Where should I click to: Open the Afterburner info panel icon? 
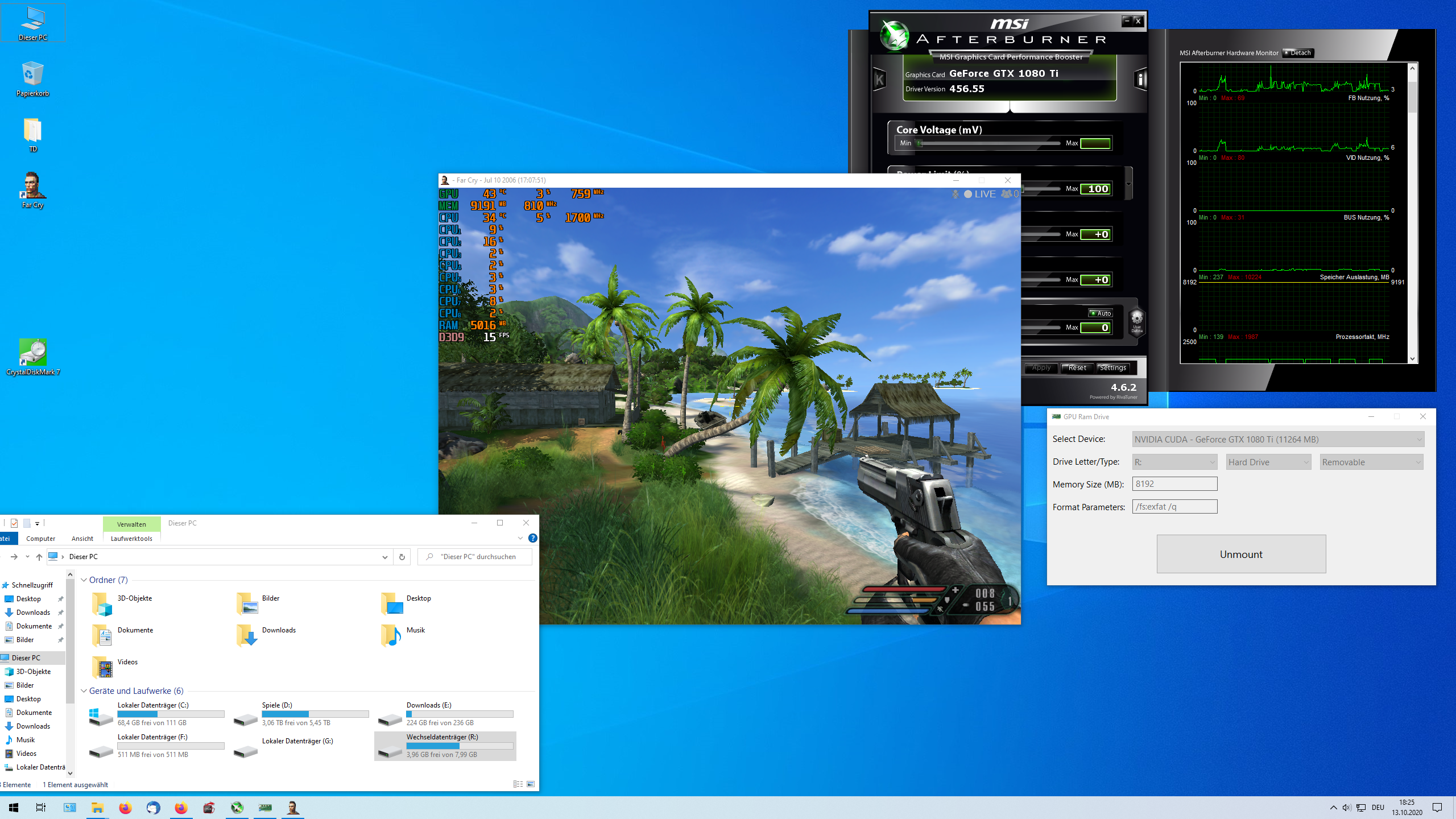pyautogui.click(x=1140, y=80)
